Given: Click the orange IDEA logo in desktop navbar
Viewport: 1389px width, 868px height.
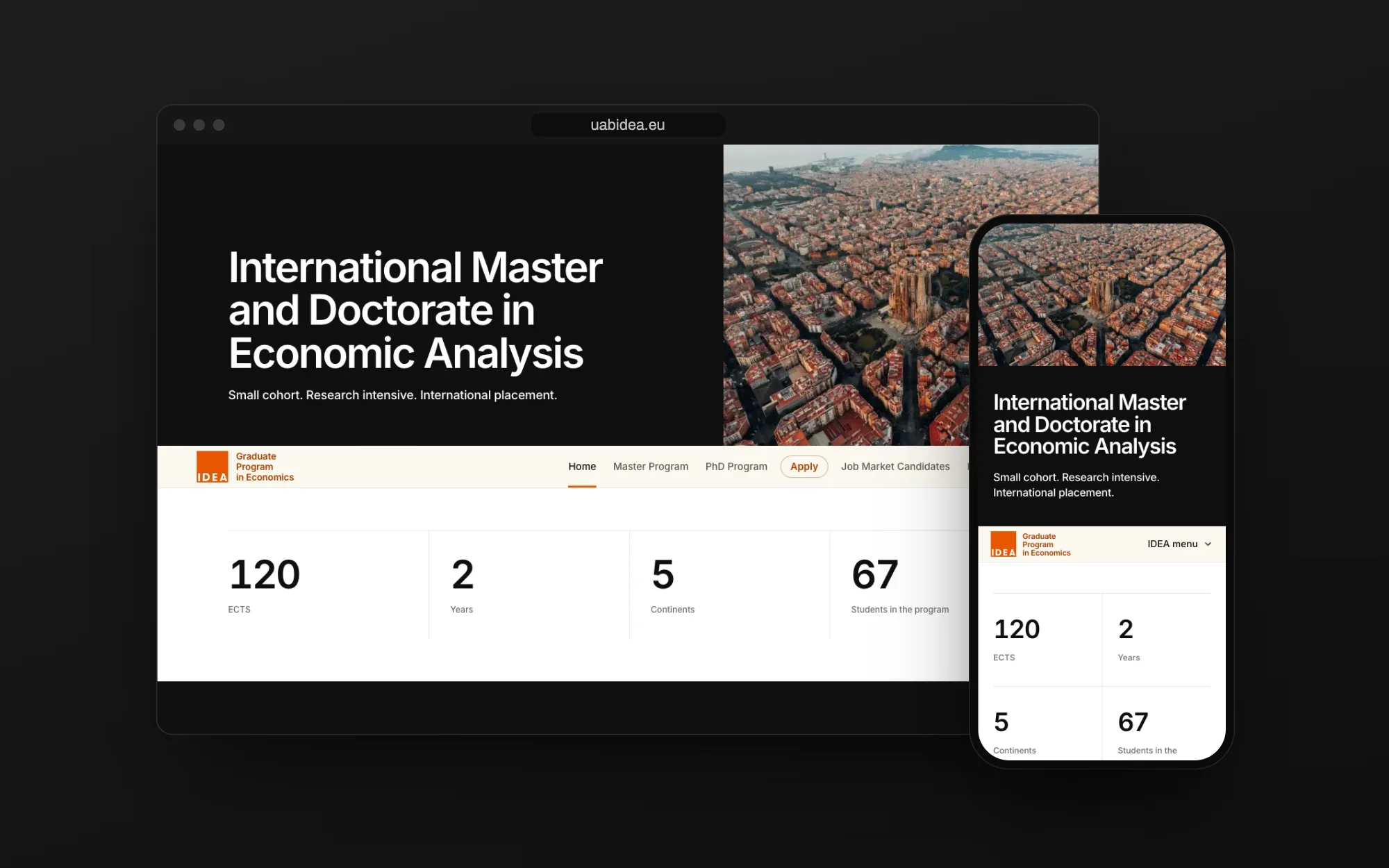Looking at the screenshot, I should [212, 467].
